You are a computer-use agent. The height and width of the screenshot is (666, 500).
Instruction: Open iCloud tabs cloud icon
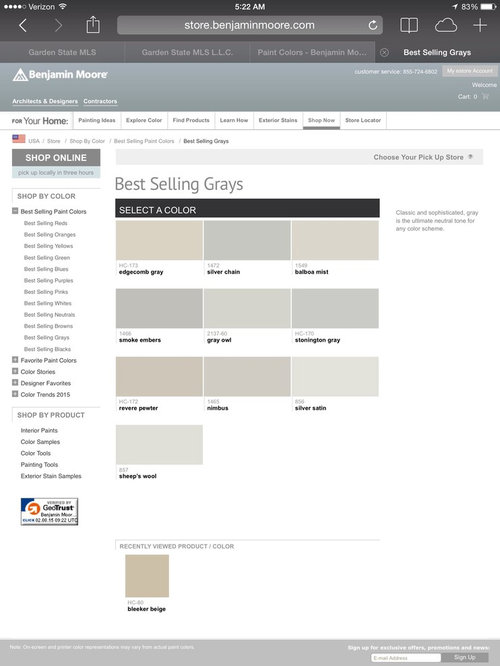pyautogui.click(x=446, y=25)
